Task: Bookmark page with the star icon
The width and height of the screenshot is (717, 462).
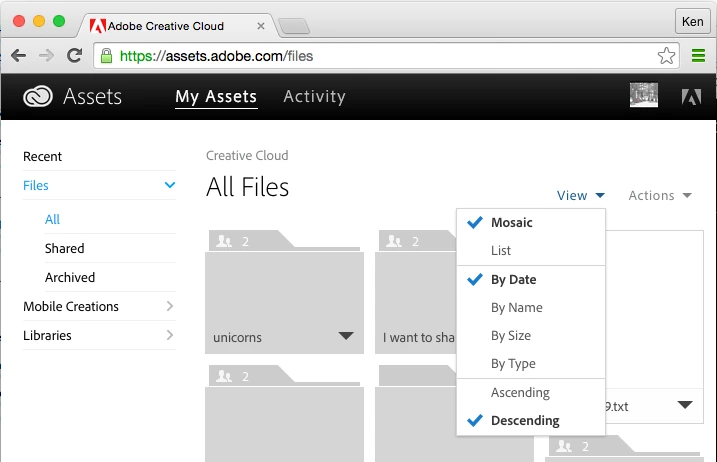Action: pyautogui.click(x=666, y=56)
